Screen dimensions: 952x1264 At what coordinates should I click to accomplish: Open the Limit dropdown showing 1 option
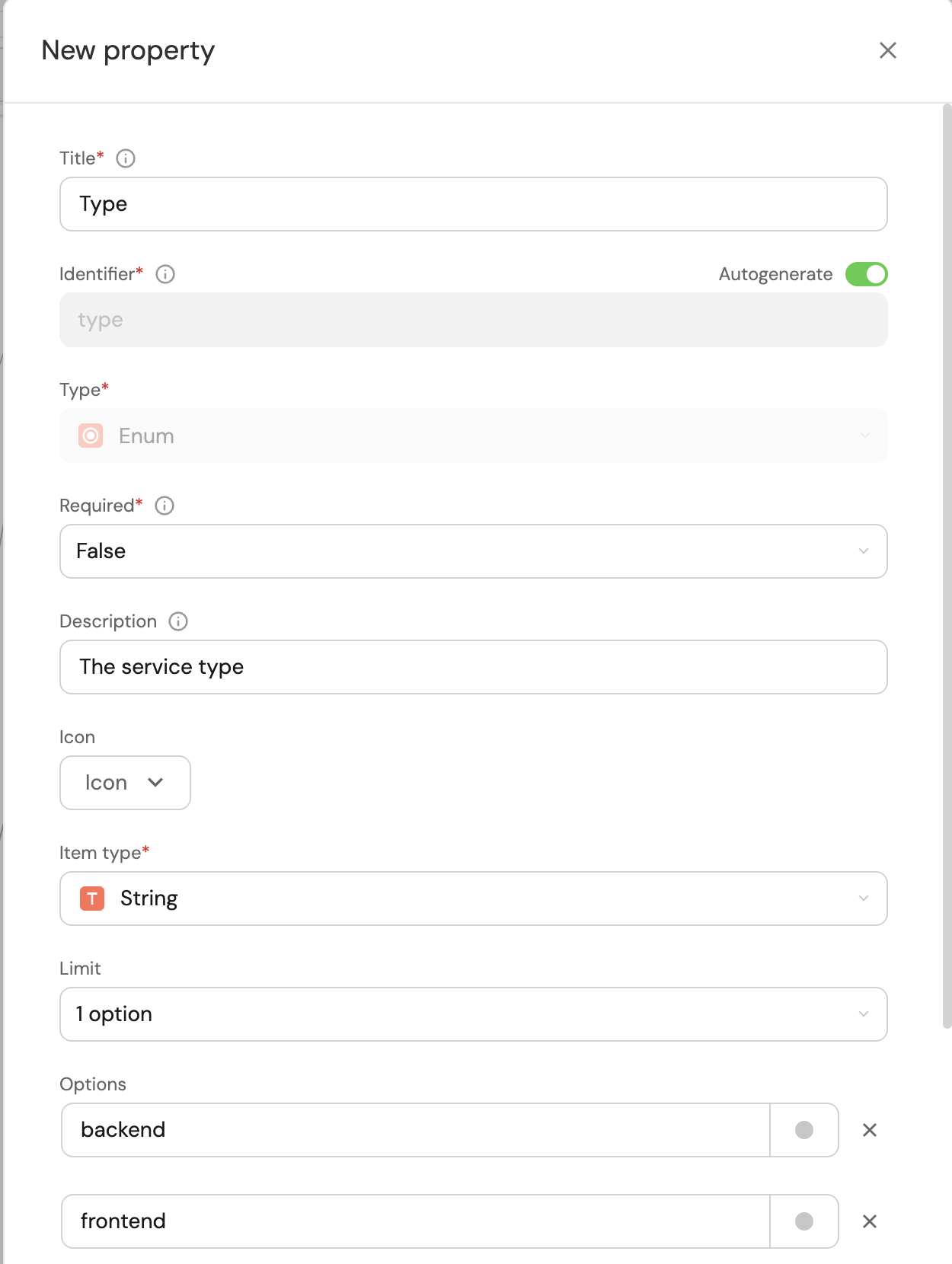click(x=473, y=1014)
